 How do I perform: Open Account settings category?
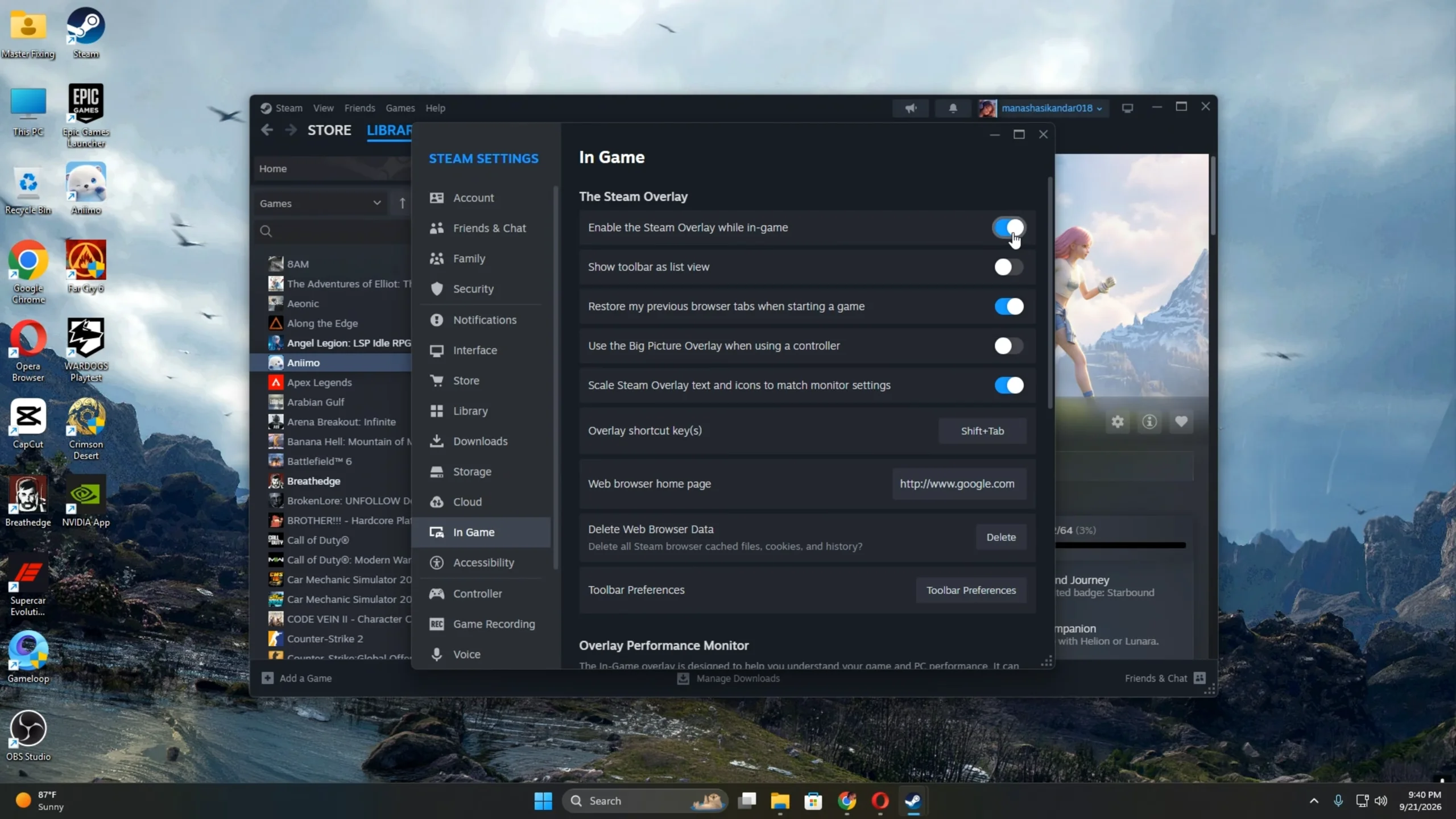pos(482,197)
